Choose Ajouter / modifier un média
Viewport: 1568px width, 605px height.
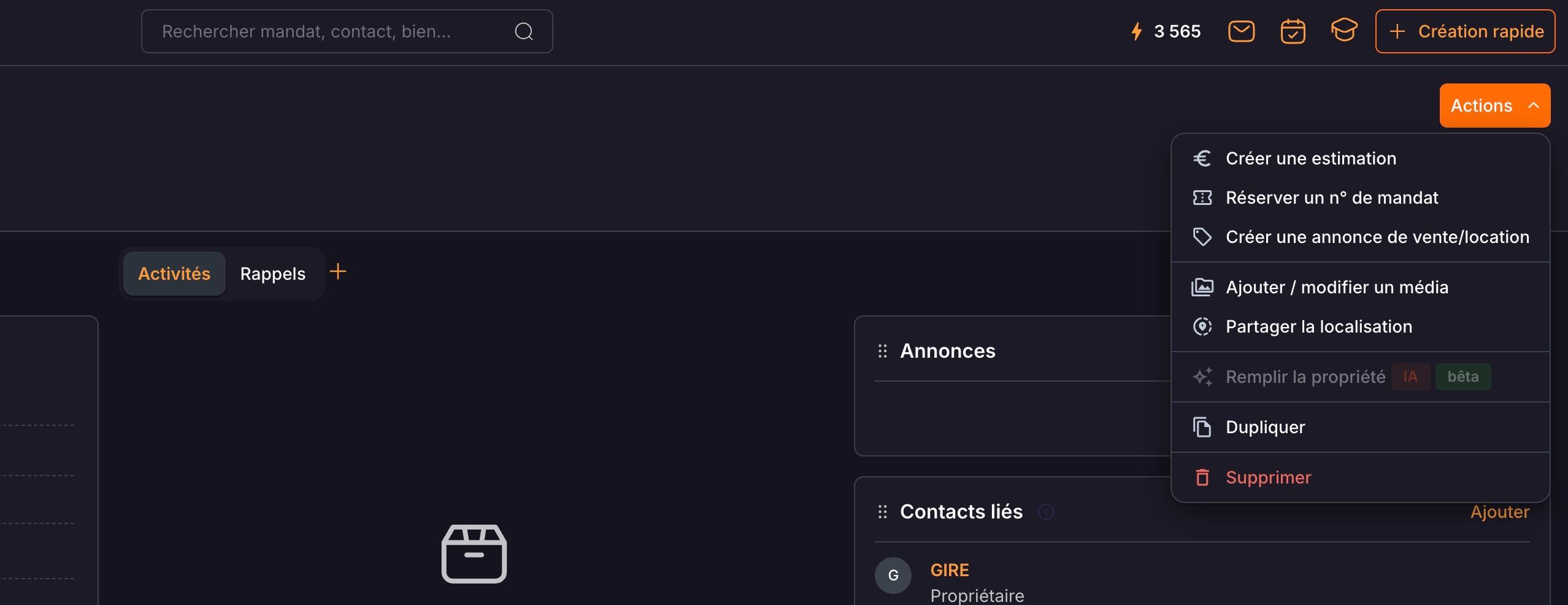[x=1360, y=287]
